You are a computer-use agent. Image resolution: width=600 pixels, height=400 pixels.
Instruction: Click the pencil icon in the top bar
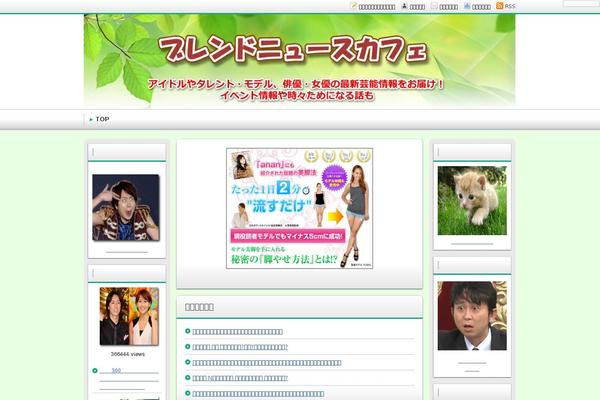pos(353,5)
